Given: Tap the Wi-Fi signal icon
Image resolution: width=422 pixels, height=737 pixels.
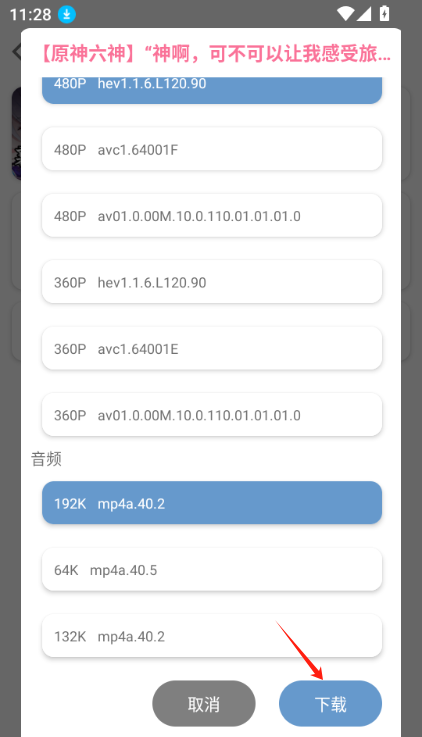Looking at the screenshot, I should [345, 14].
